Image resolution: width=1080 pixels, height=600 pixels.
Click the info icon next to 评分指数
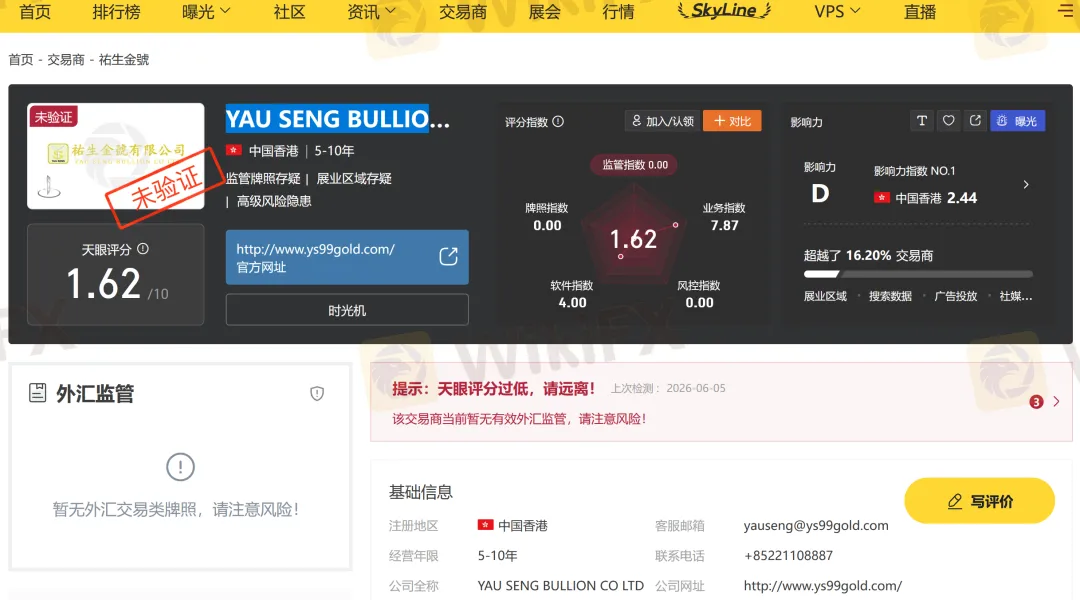pos(558,121)
